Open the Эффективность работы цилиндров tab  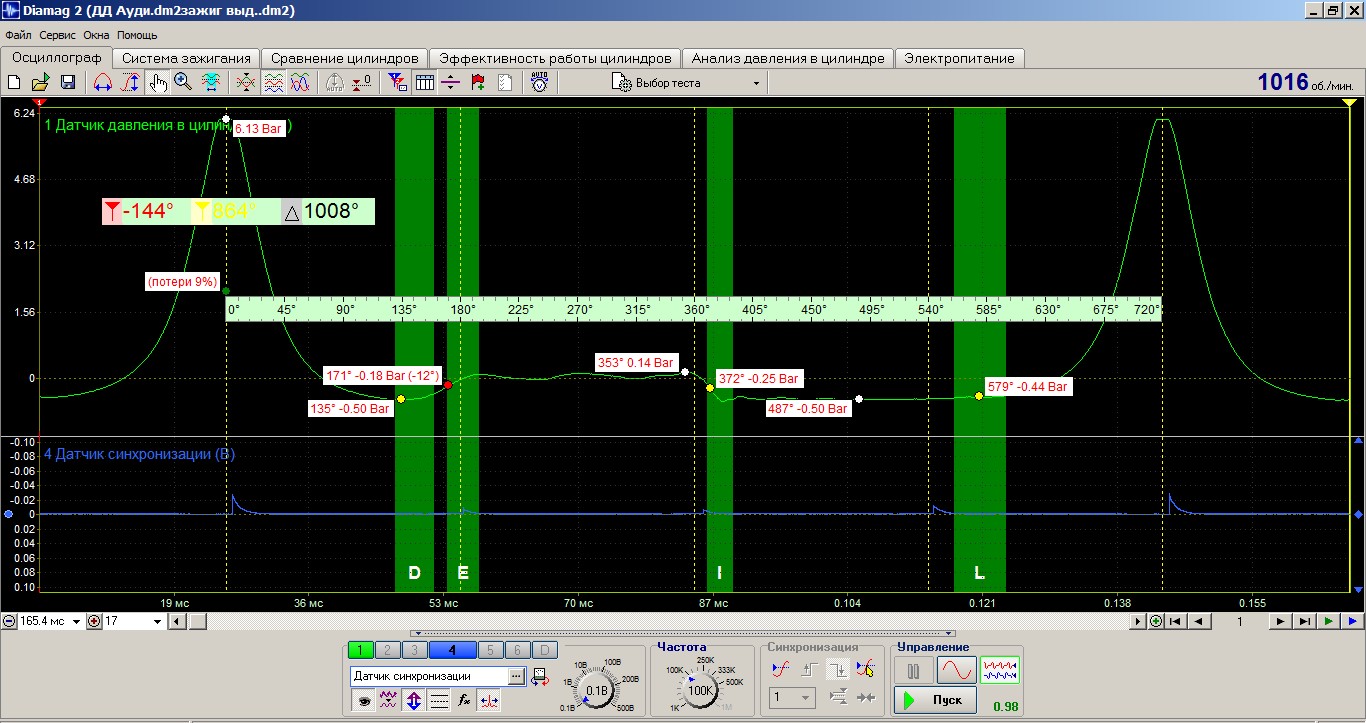click(x=555, y=58)
